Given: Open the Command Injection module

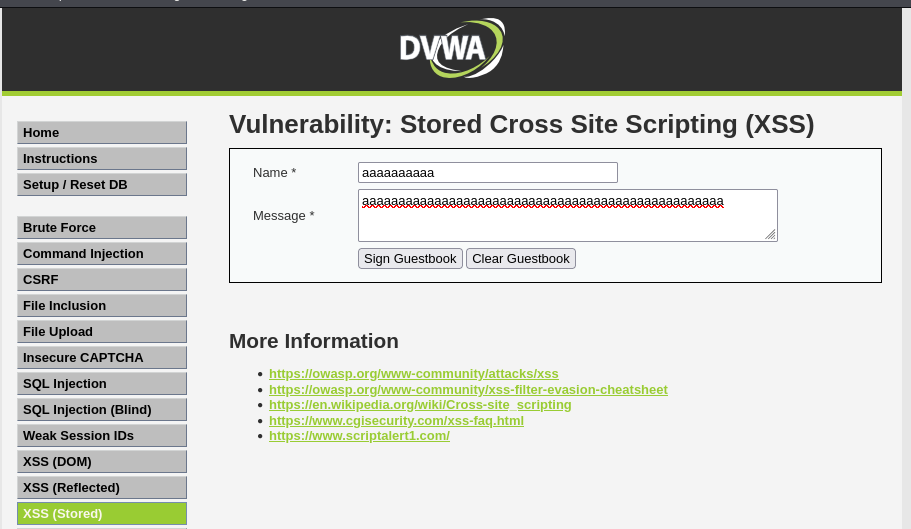Looking at the screenshot, I should [102, 254].
